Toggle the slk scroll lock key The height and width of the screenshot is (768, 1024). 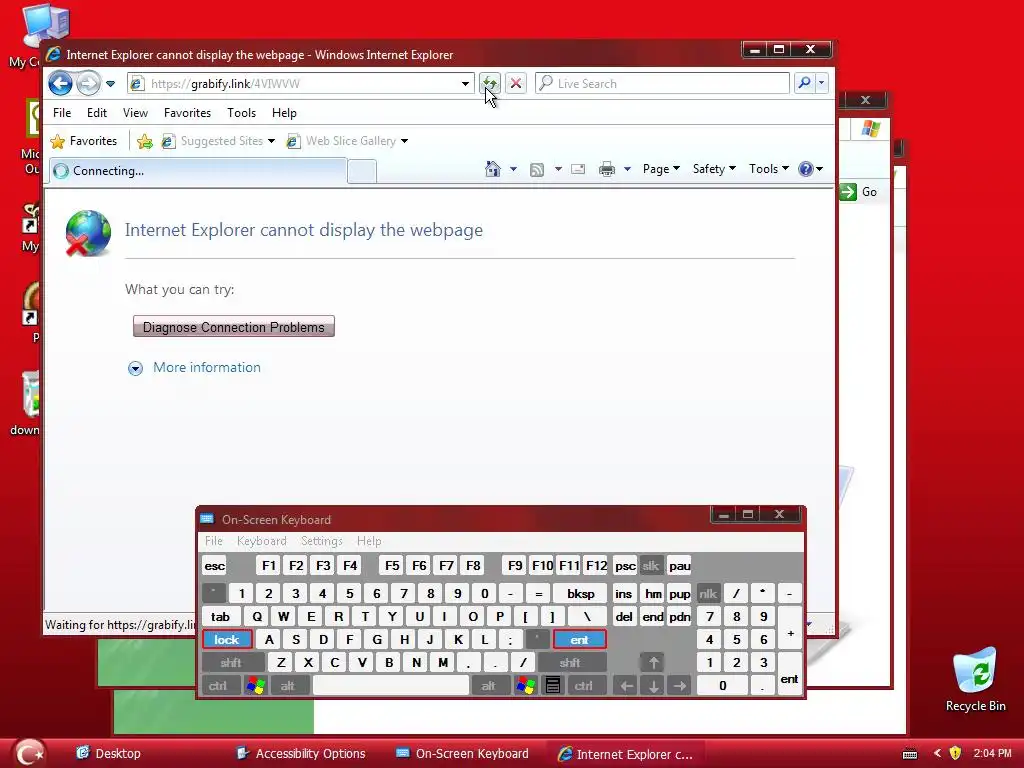[651, 566]
